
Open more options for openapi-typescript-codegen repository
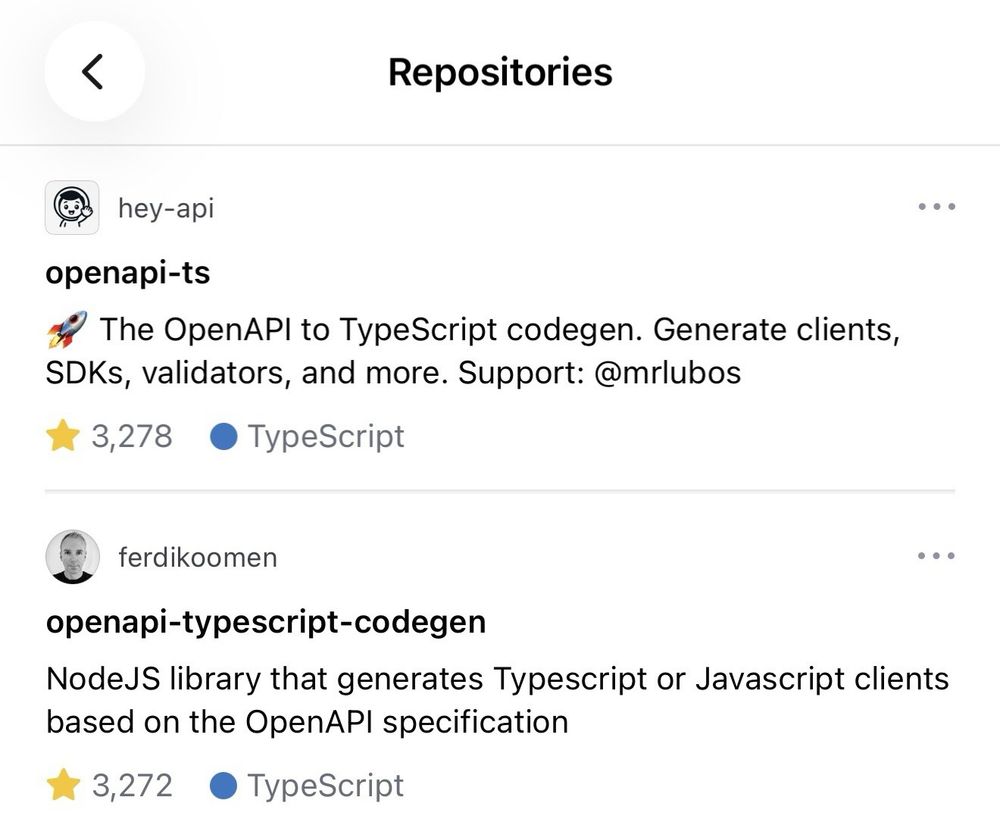(x=936, y=557)
